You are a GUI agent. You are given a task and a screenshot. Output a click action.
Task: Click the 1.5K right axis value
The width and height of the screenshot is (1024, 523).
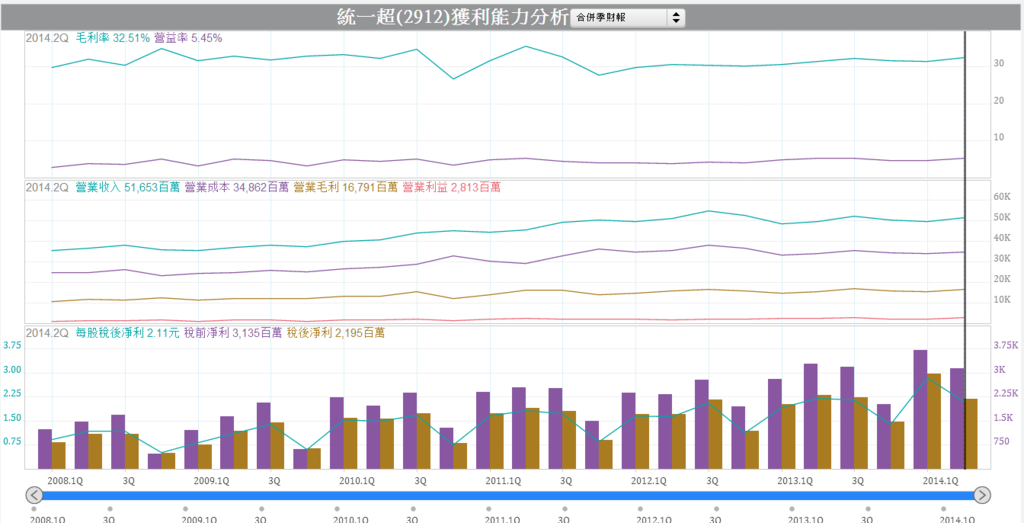click(x=1003, y=418)
